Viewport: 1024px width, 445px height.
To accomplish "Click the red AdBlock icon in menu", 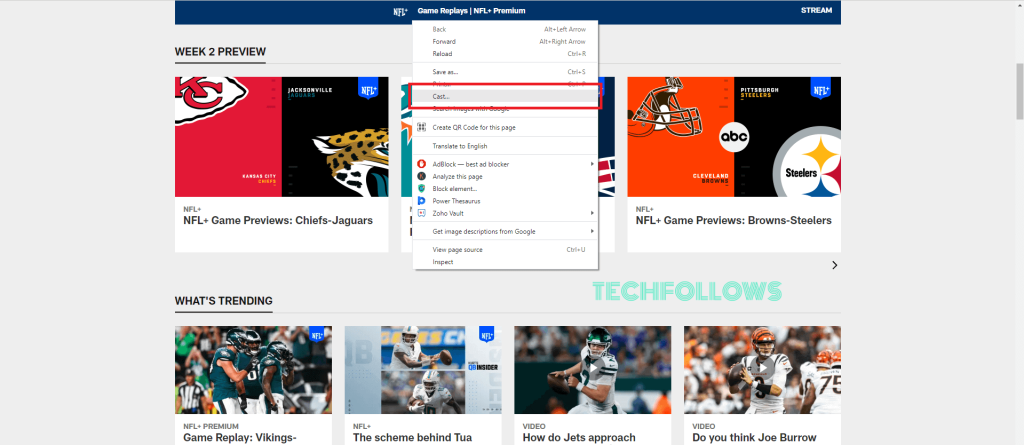I will tap(421, 164).
